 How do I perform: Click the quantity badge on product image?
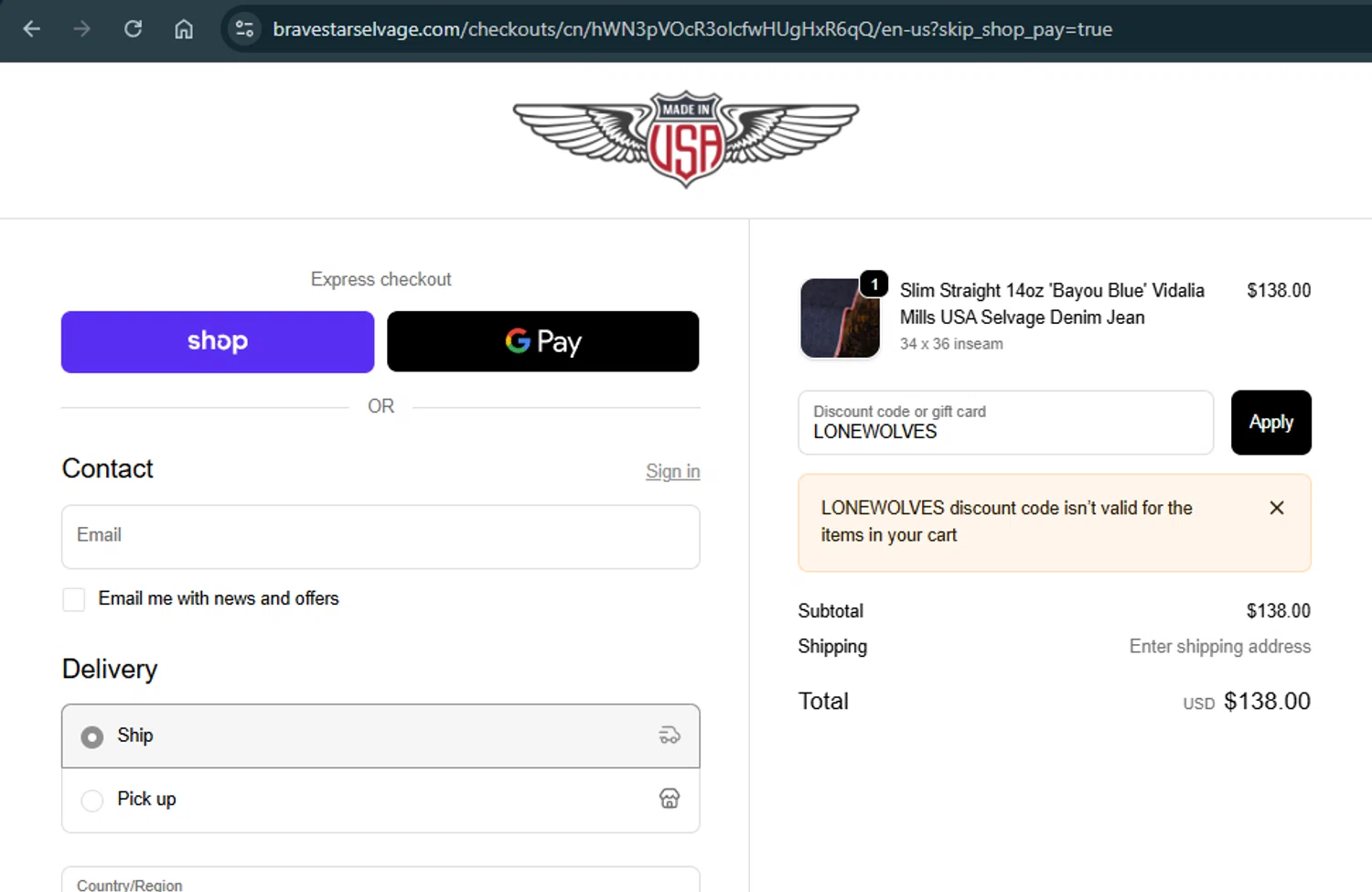pos(874,284)
